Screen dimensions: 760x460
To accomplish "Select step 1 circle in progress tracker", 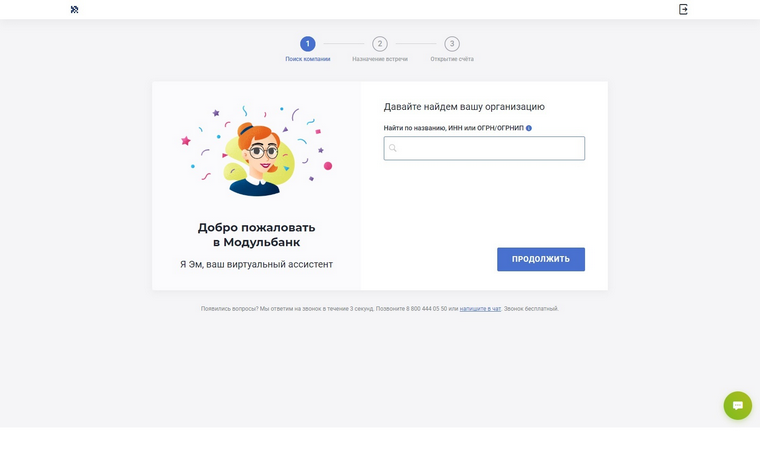I will pos(308,44).
